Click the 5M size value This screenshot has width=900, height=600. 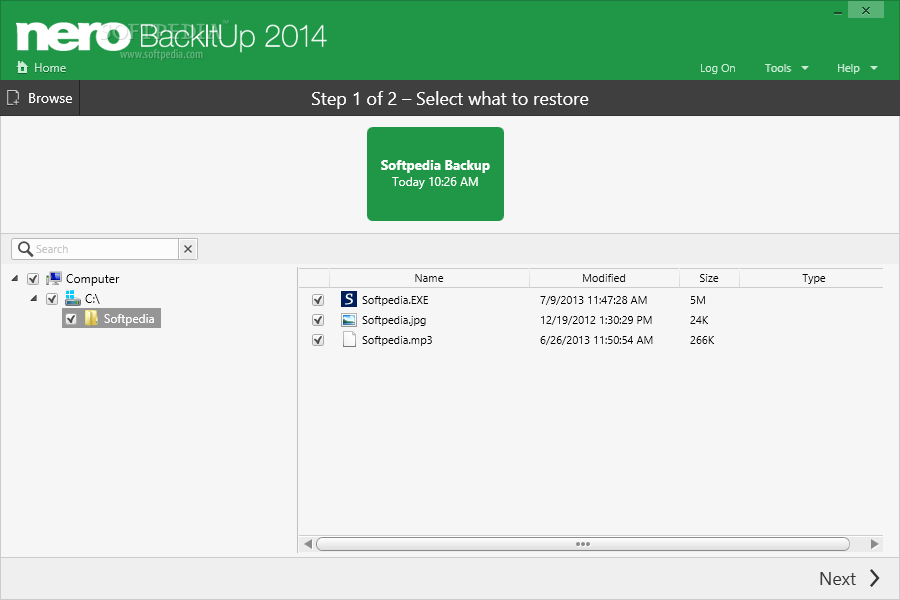click(697, 300)
